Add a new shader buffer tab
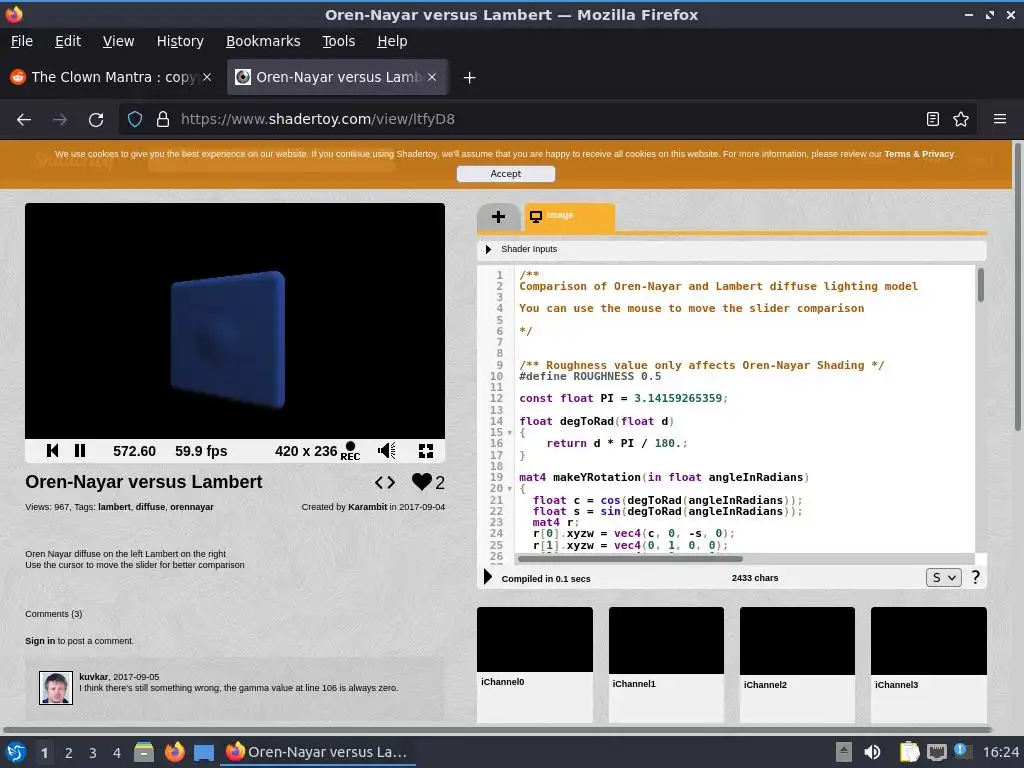This screenshot has height=768, width=1024. [498, 217]
